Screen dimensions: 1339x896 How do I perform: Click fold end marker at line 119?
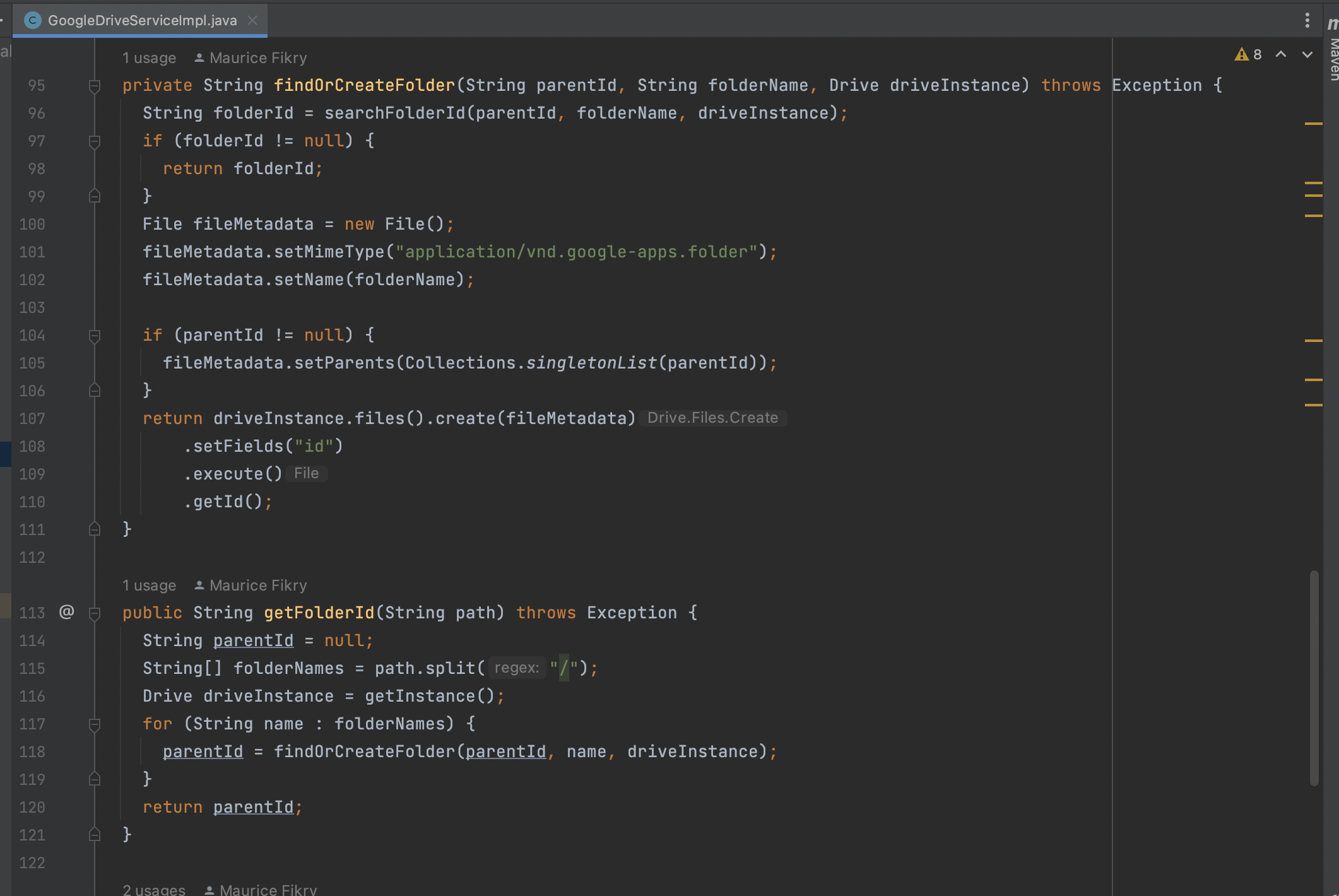(x=95, y=779)
